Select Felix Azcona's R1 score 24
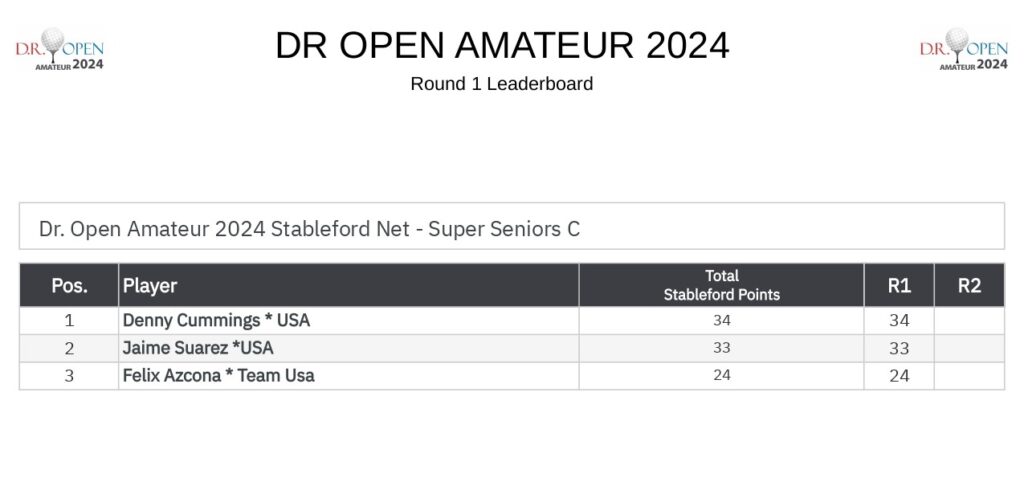This screenshot has height=482, width=1024. pyautogui.click(x=899, y=376)
